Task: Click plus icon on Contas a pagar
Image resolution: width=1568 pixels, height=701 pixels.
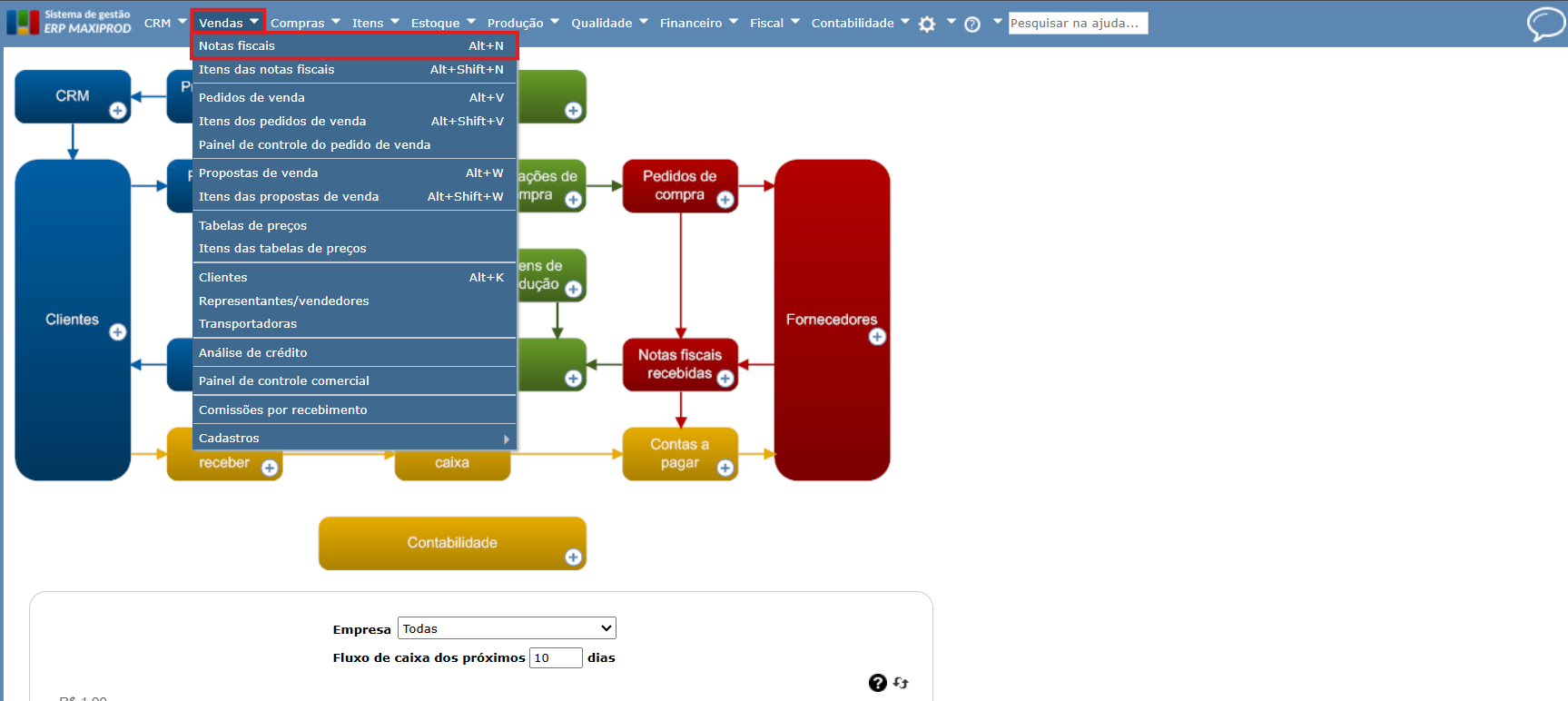Action: (725, 468)
